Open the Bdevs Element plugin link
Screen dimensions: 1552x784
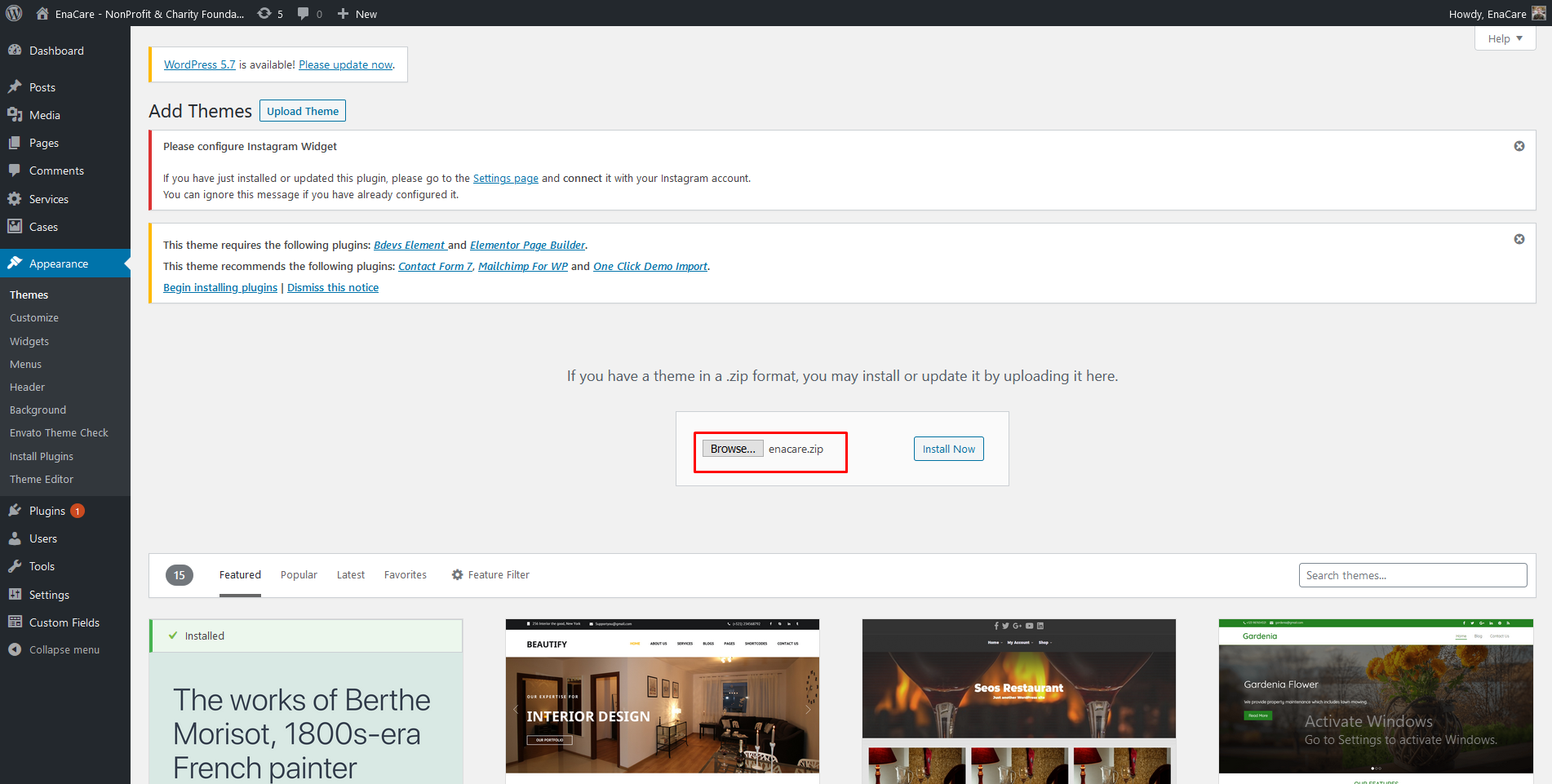point(410,245)
